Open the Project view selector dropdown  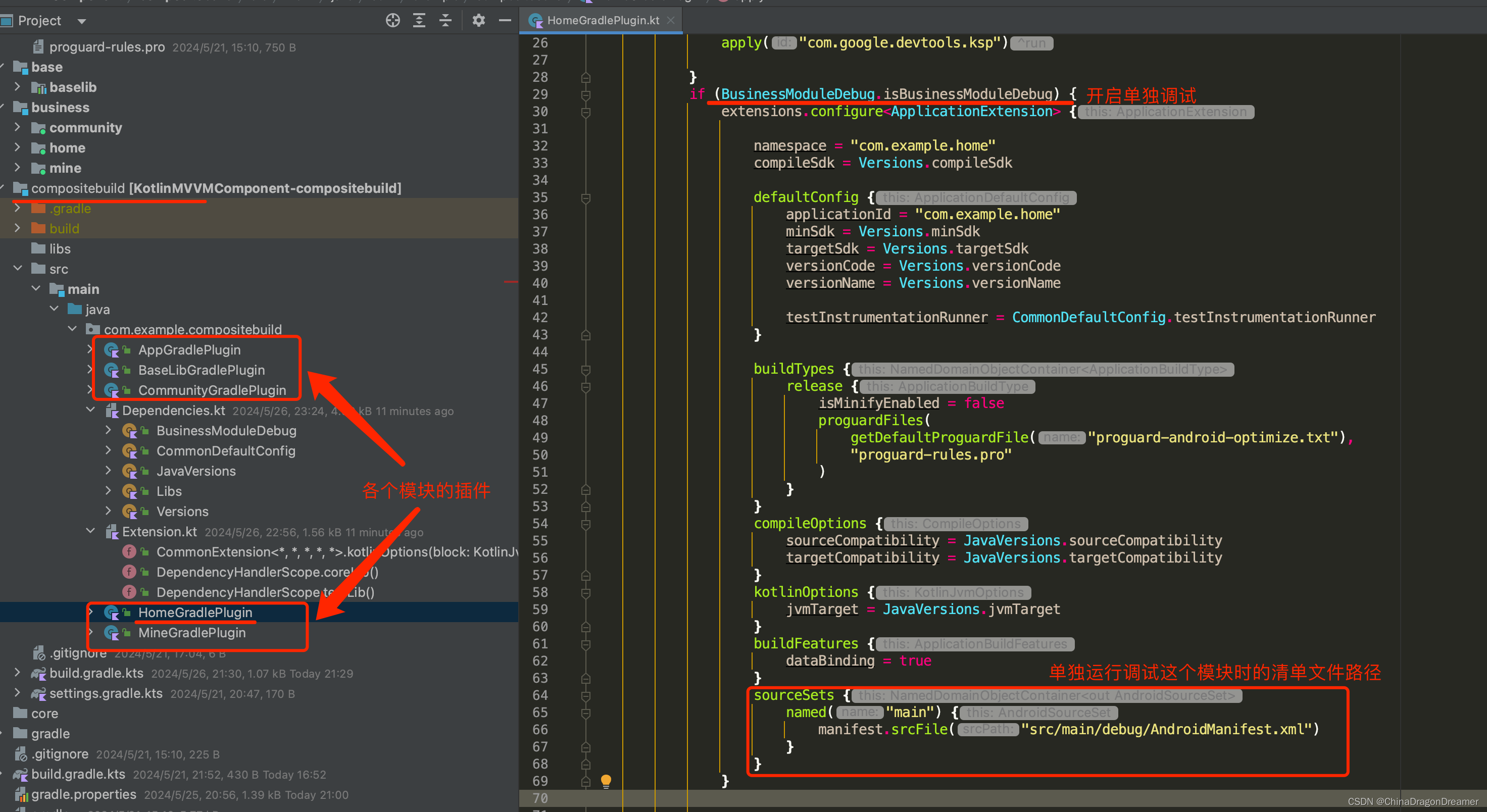[81, 20]
